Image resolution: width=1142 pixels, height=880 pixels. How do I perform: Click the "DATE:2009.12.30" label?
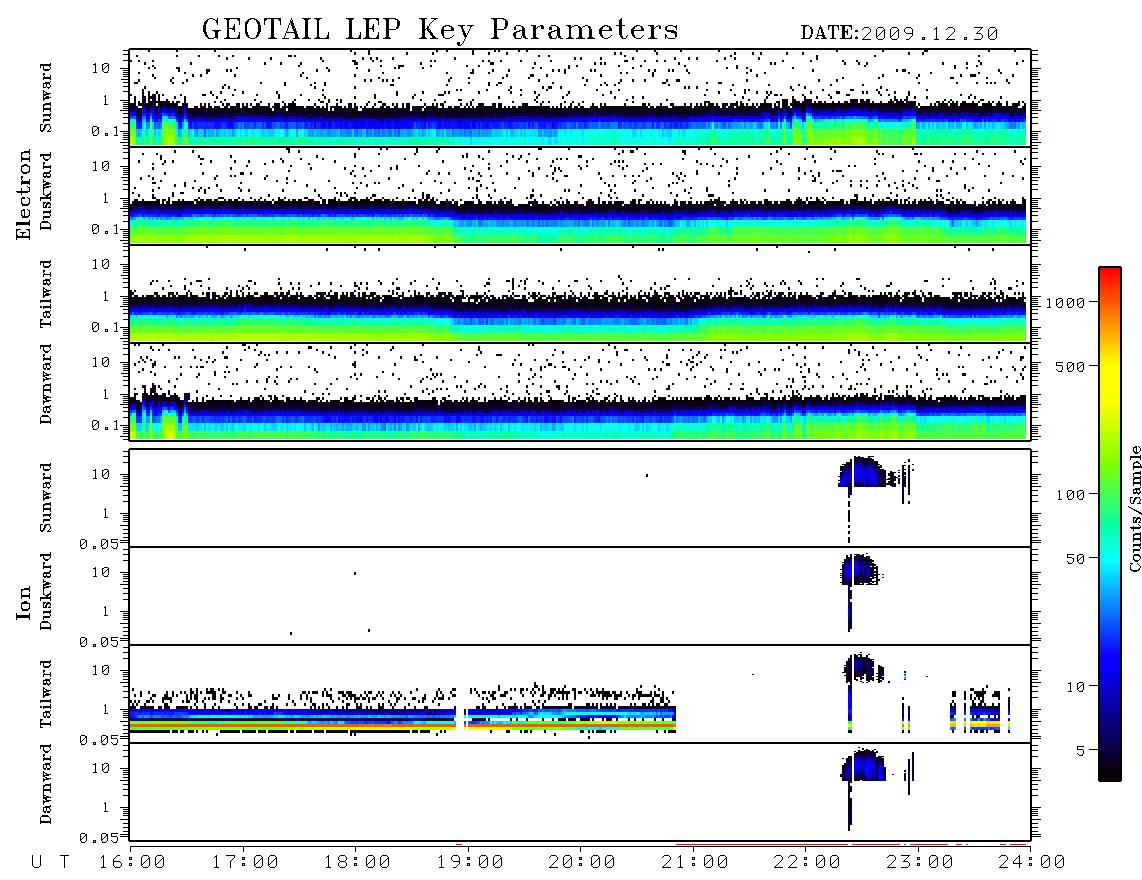click(899, 34)
